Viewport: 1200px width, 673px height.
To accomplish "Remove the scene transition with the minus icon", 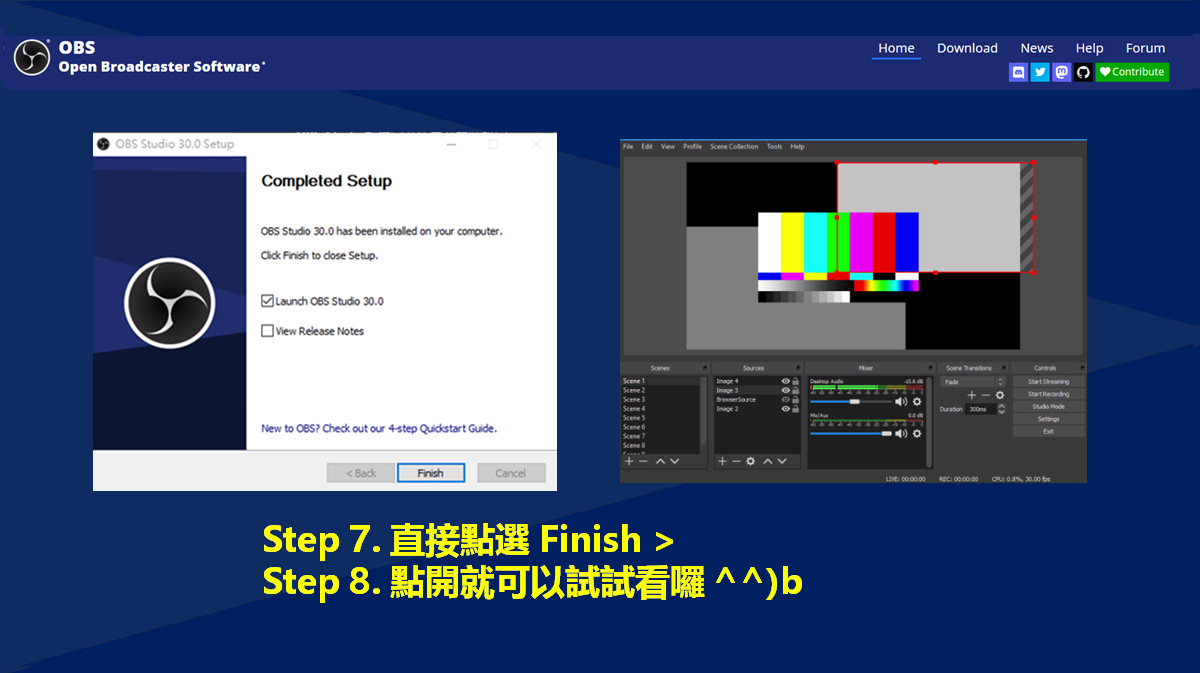I will tap(985, 395).
